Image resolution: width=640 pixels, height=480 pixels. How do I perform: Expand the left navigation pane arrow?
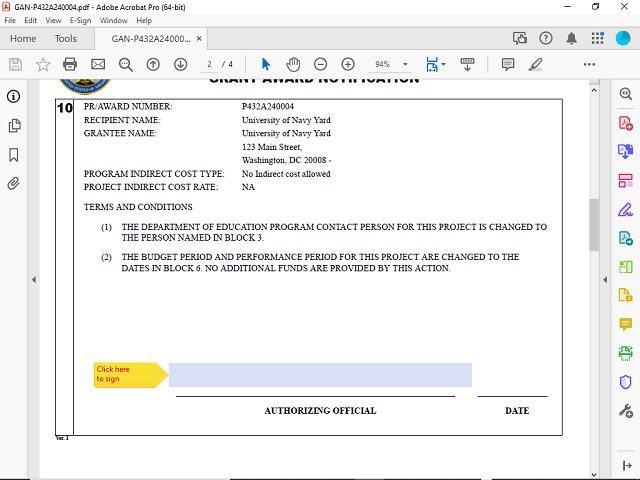point(33,279)
